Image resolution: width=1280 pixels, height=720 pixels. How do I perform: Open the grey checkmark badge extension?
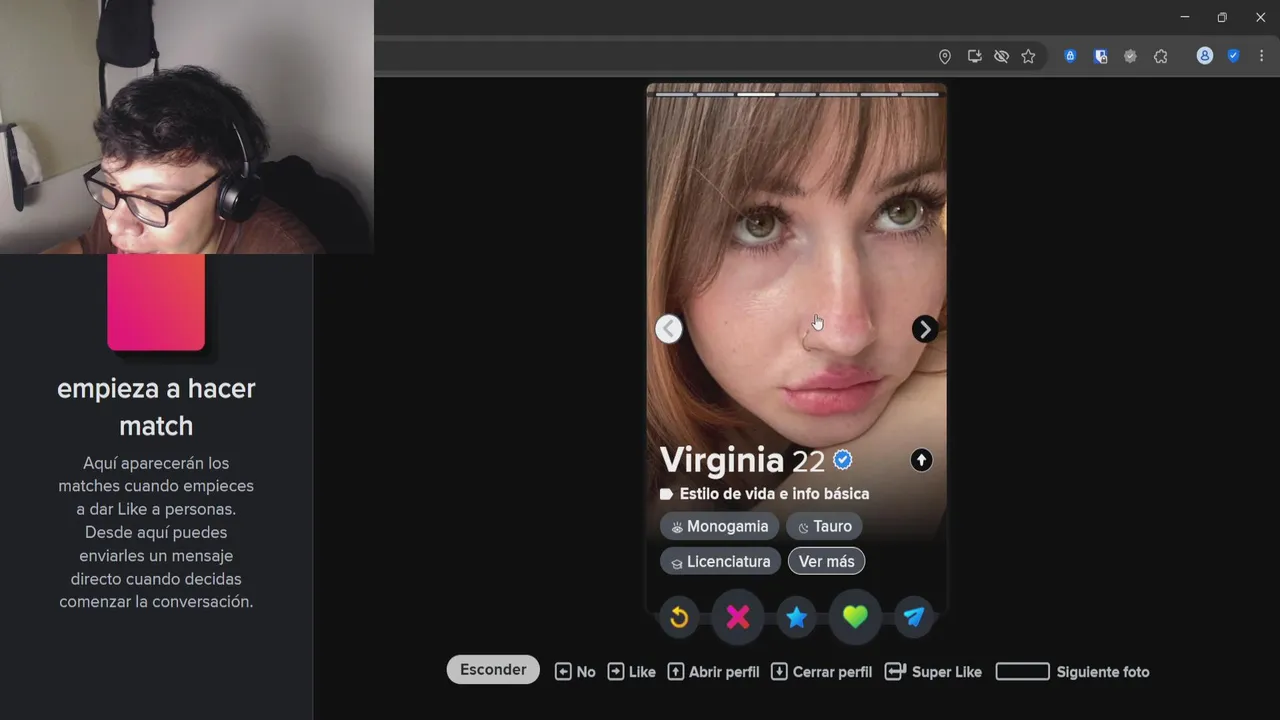click(x=1130, y=56)
